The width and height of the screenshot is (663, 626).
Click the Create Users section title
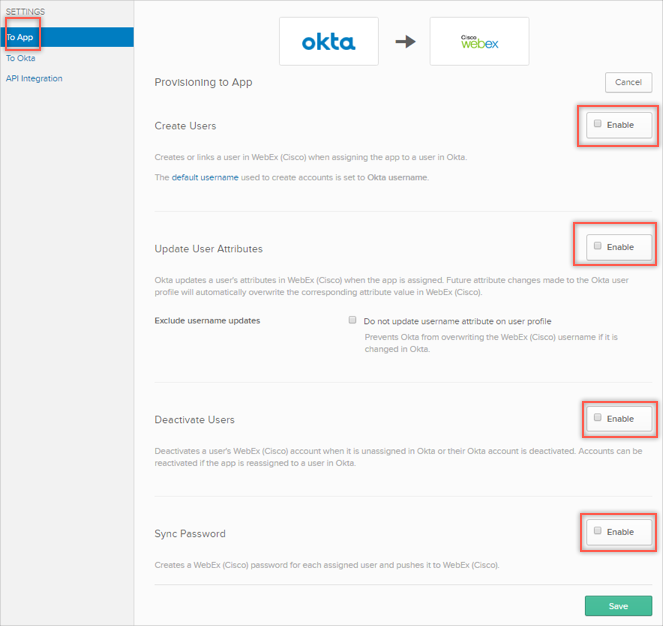(x=185, y=126)
